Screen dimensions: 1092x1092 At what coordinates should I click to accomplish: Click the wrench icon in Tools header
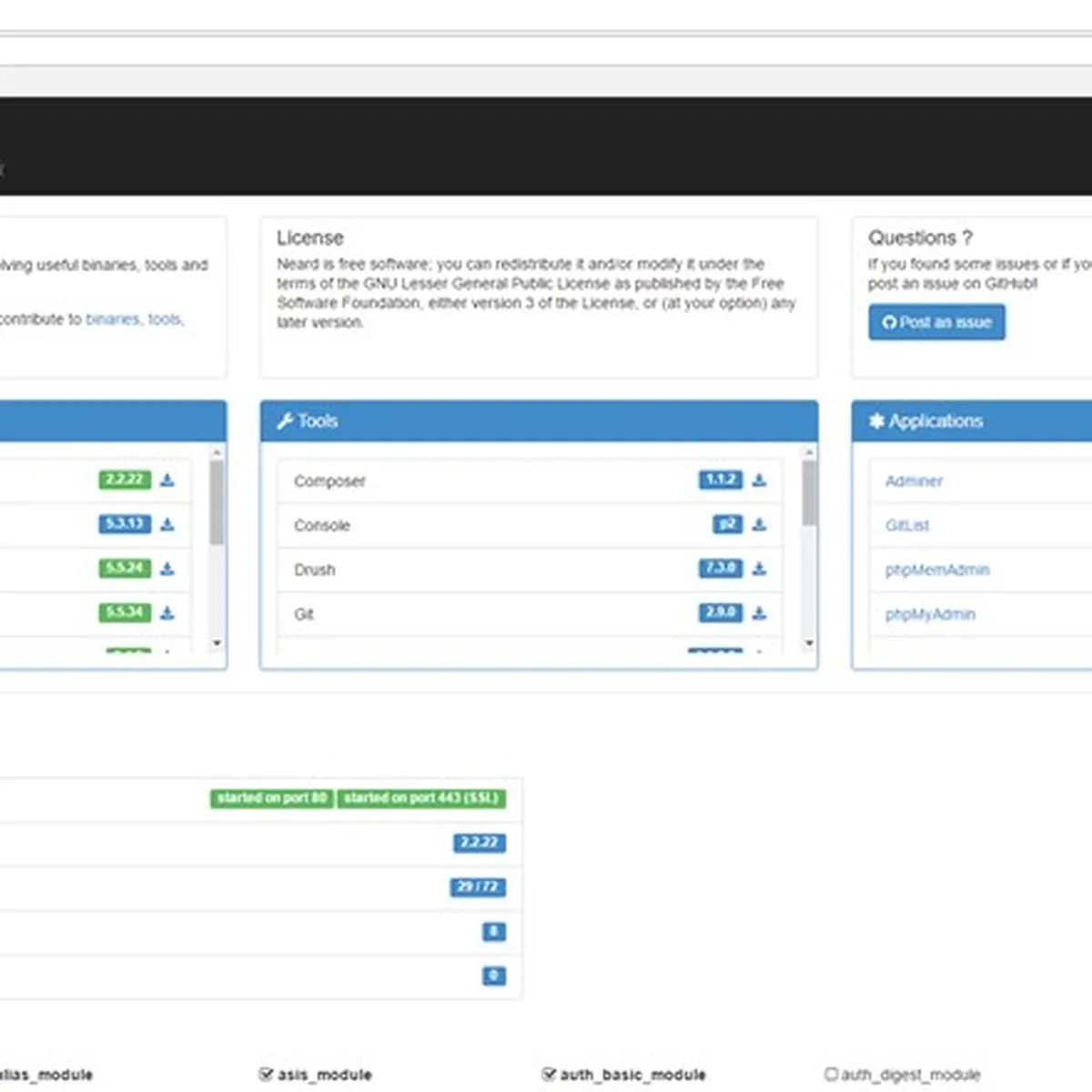point(285,420)
